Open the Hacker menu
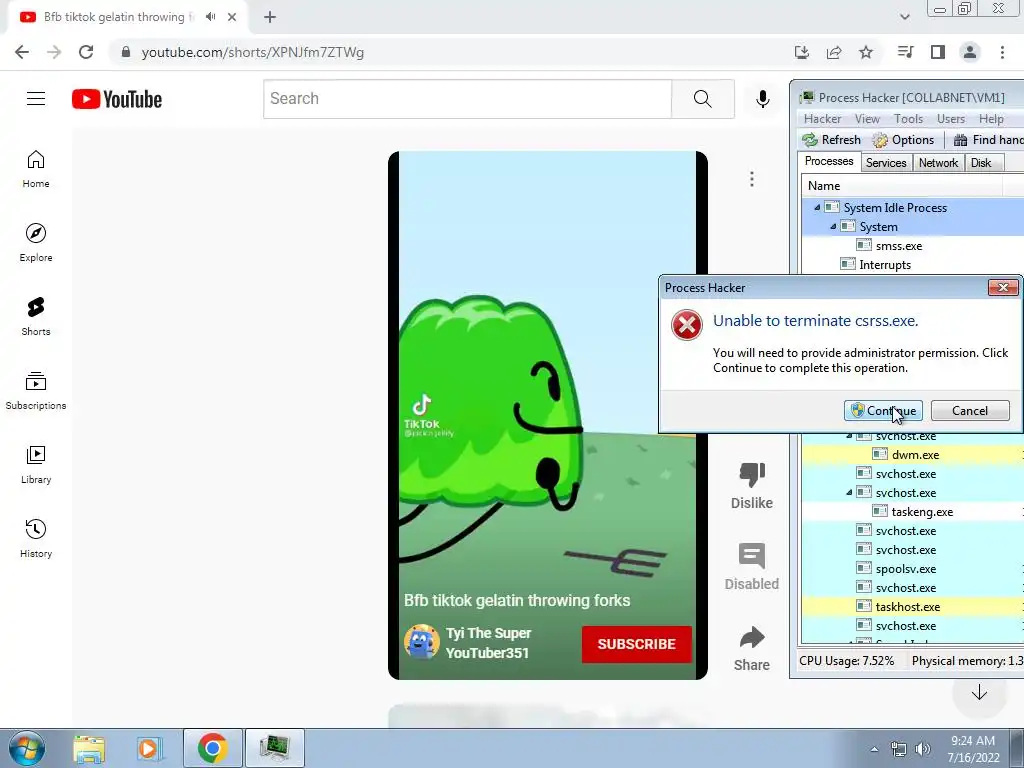The height and width of the screenshot is (768, 1024). pyautogui.click(x=822, y=119)
